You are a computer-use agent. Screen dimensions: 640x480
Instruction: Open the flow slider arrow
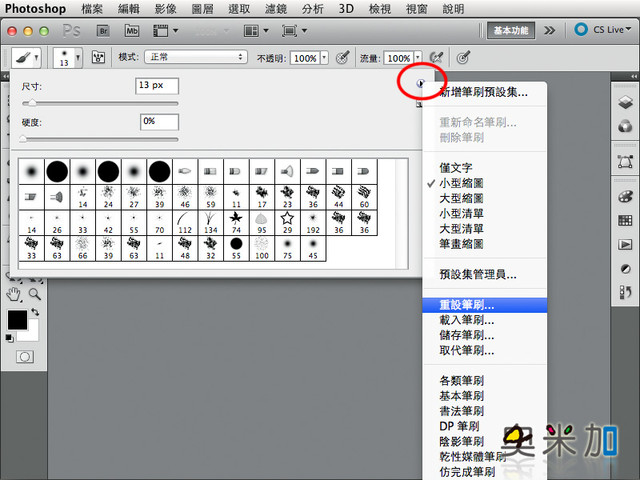pos(418,58)
